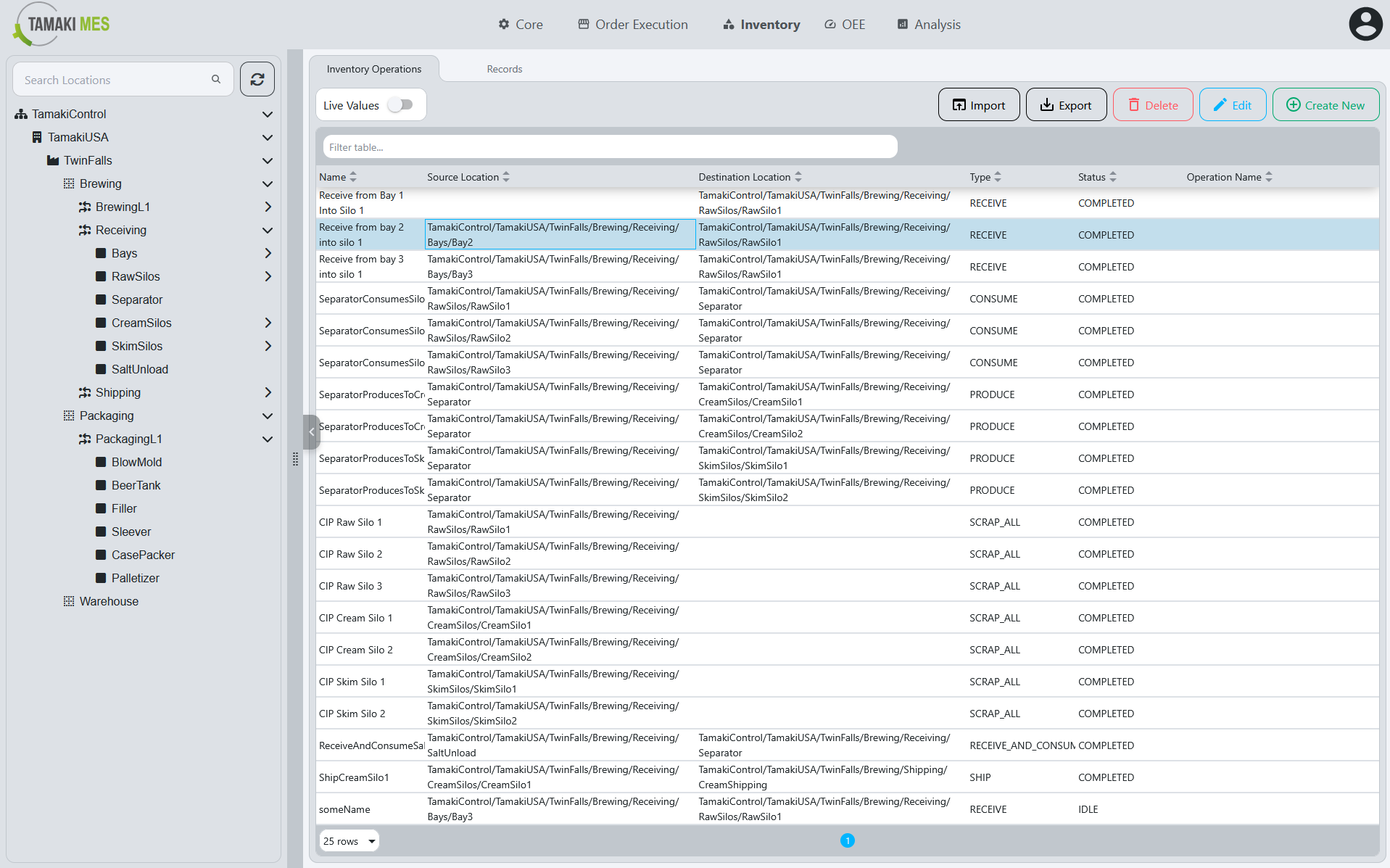
Task: Click the Filter table input field
Action: (610, 147)
